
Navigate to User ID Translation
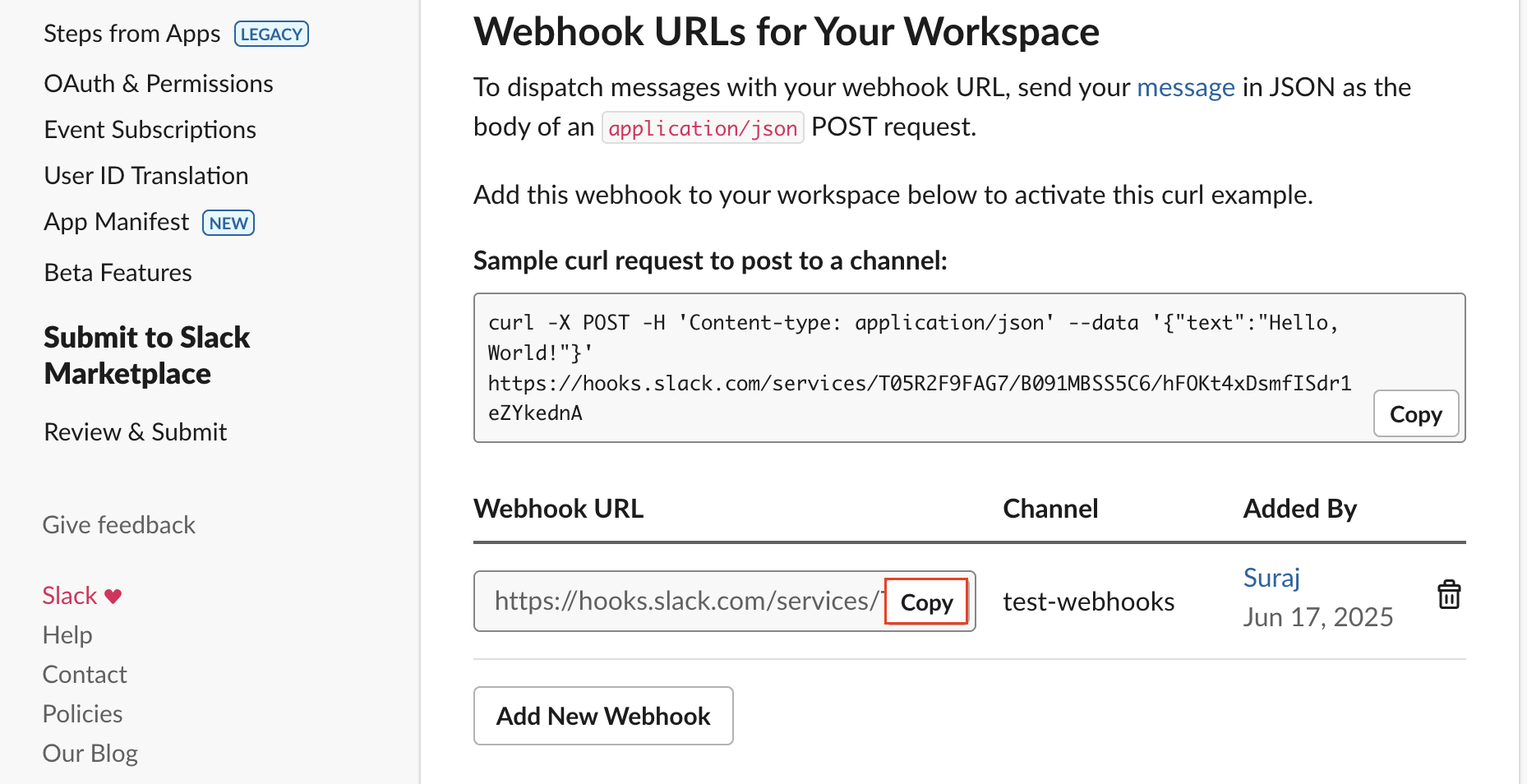145,175
